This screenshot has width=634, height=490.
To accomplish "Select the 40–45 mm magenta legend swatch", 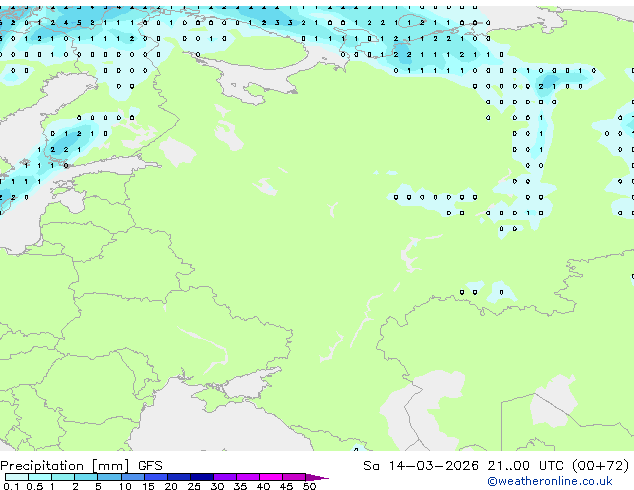I will [x=271, y=477].
